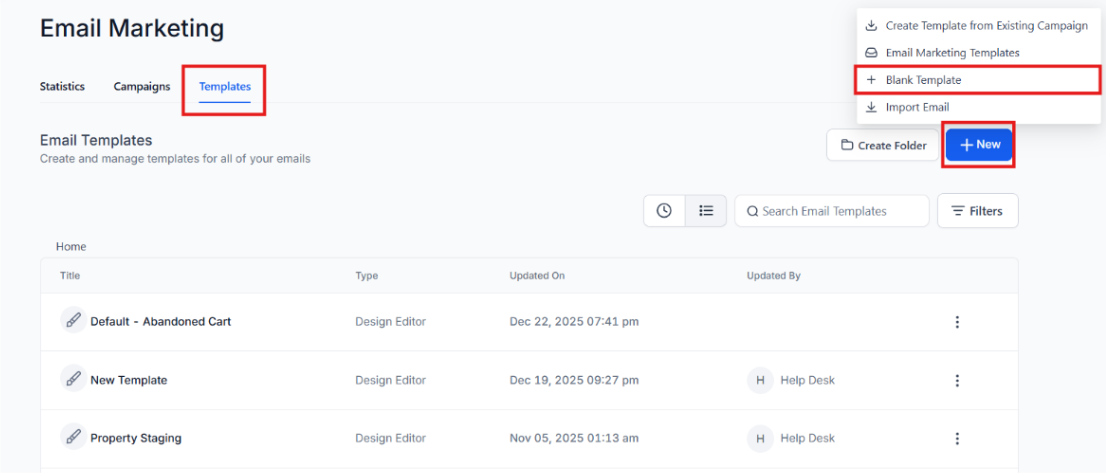Switch to list view icon
Image resolution: width=1106 pixels, height=474 pixels.
[x=706, y=211]
